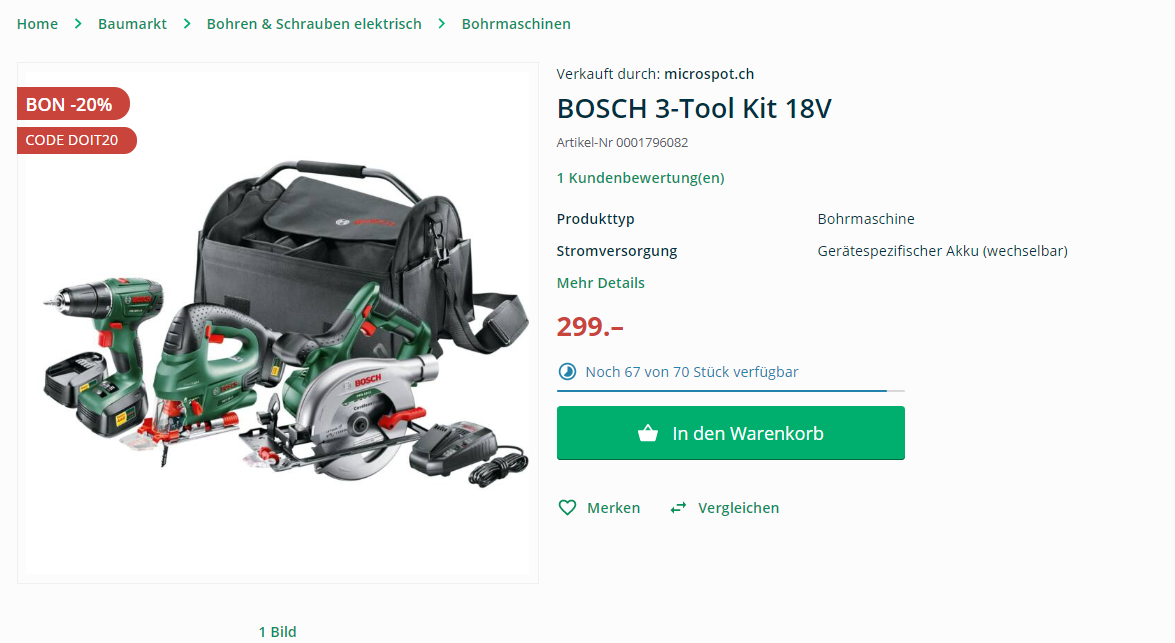The height and width of the screenshot is (643, 1175).
Task: Expand Mehr Details product information
Action: coord(600,283)
